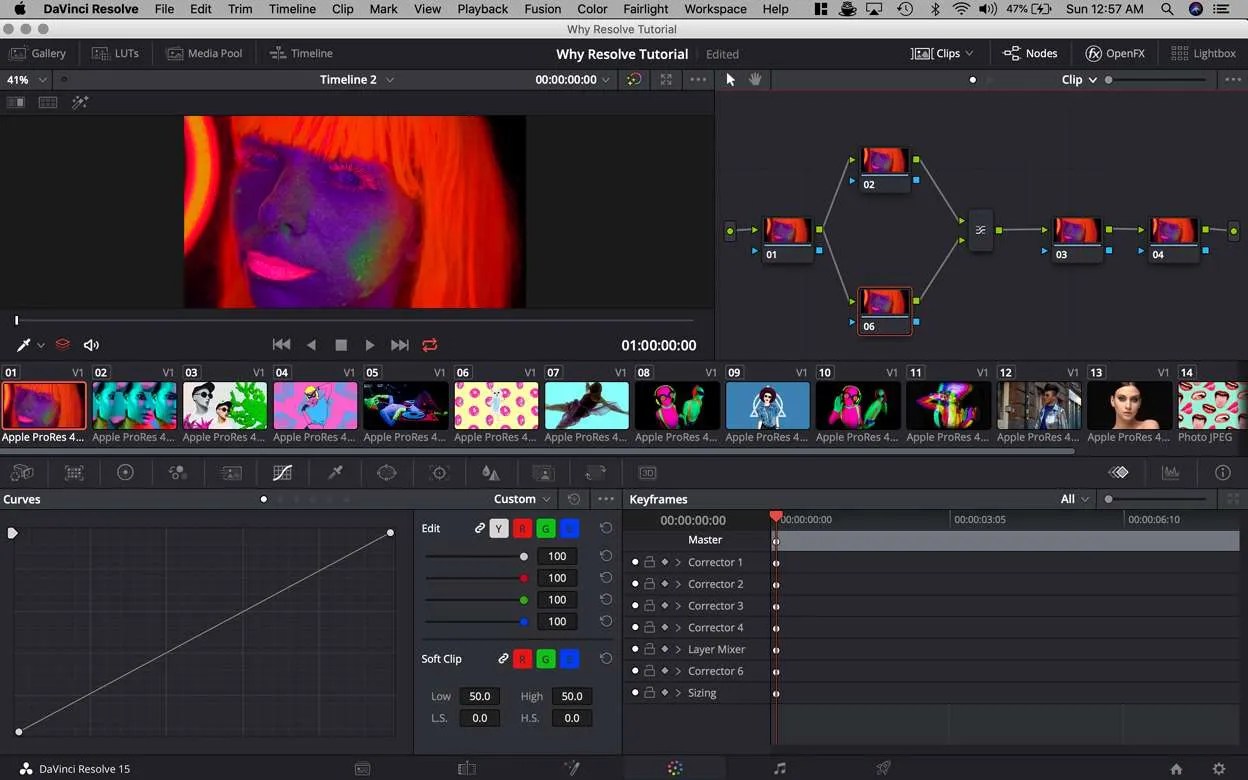Open the RGB Mixer palette
This screenshot has width=1248, height=780.
click(178, 473)
